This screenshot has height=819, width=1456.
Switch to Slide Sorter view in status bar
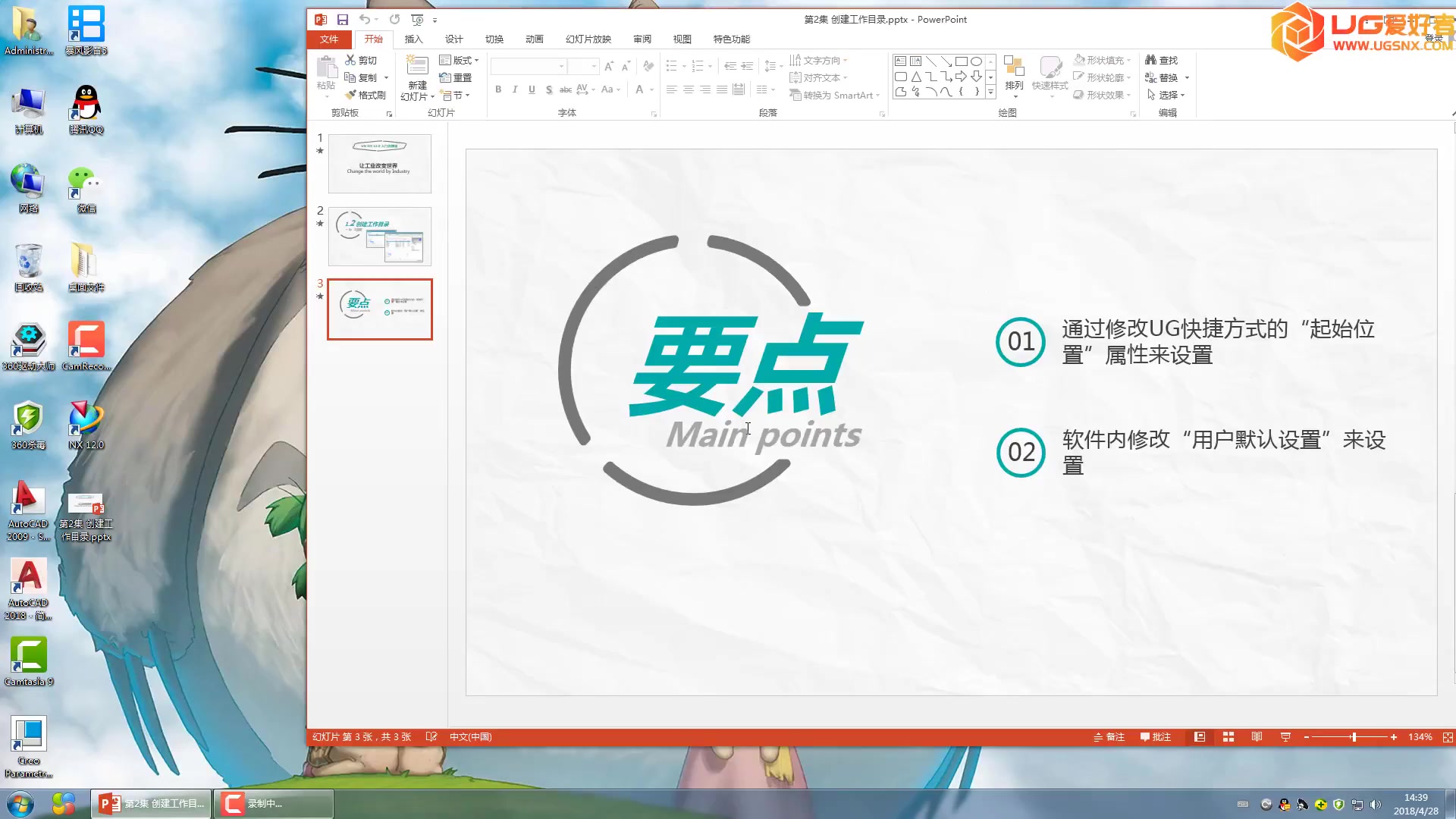pyautogui.click(x=1228, y=737)
